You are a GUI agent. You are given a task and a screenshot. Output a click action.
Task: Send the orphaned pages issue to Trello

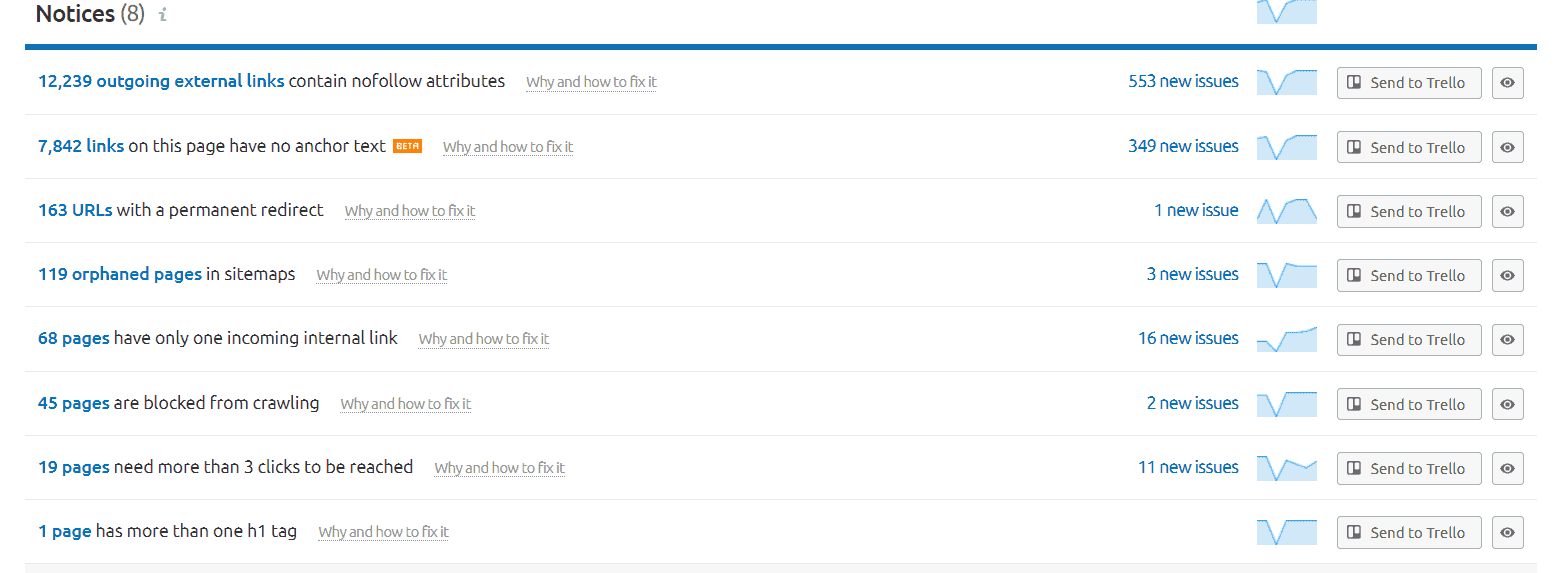pos(1408,275)
